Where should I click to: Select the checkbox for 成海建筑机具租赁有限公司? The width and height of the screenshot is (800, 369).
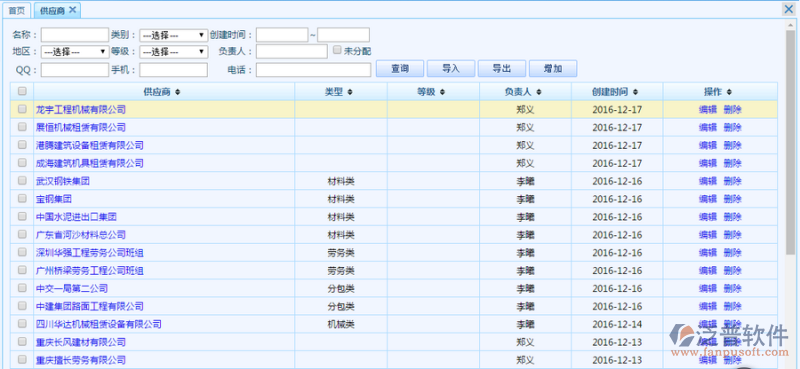pos(22,162)
